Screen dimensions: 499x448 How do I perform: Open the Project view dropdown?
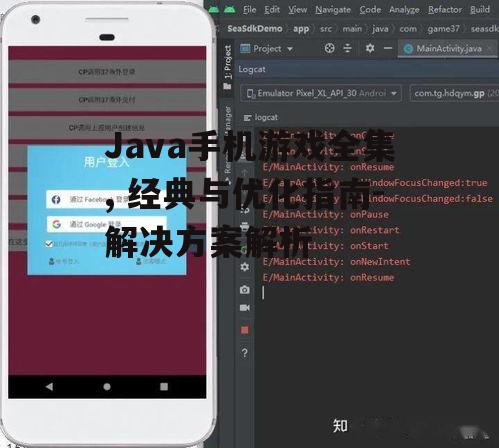[x=266, y=49]
